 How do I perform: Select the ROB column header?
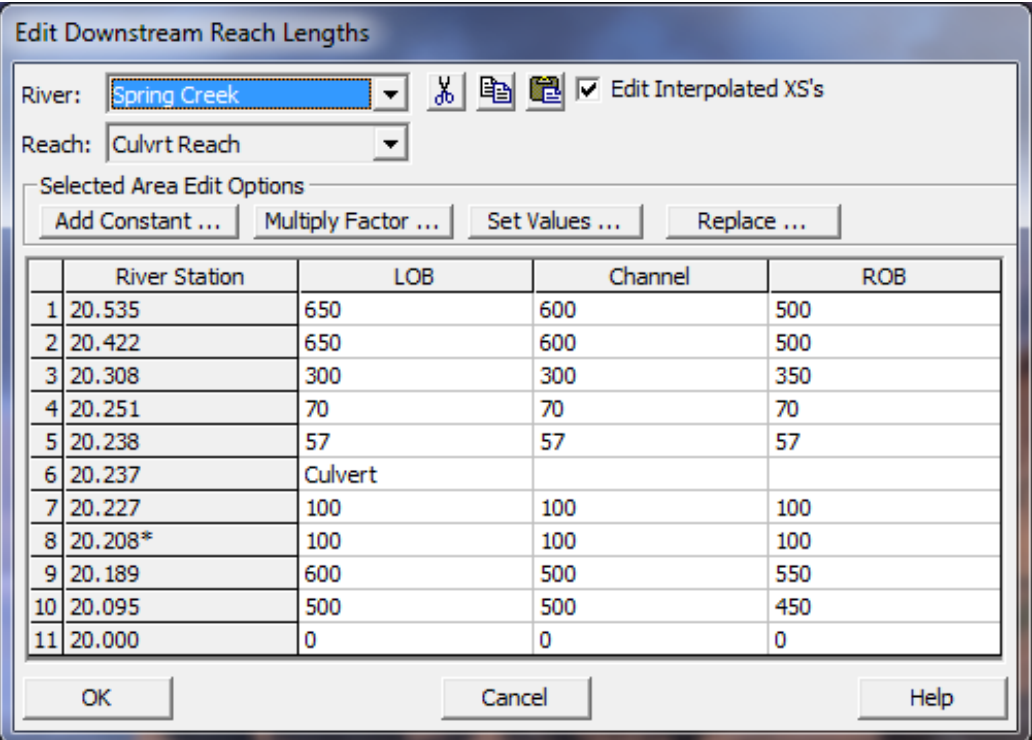coord(883,277)
